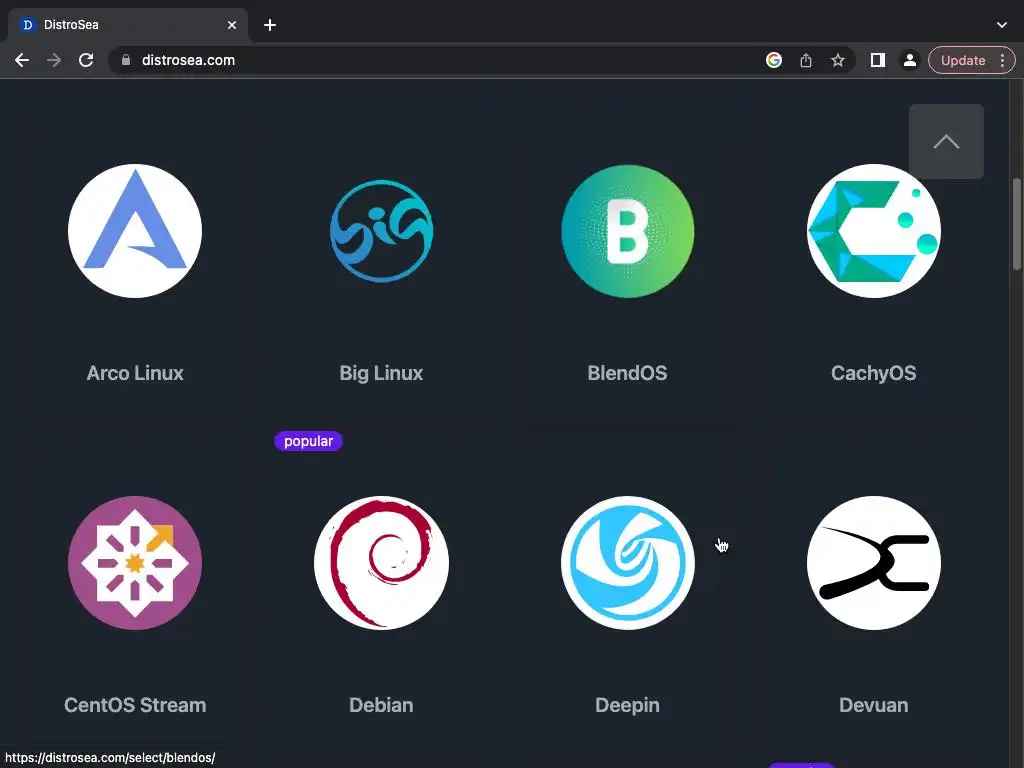Close the DistroSea tab

click(232, 25)
